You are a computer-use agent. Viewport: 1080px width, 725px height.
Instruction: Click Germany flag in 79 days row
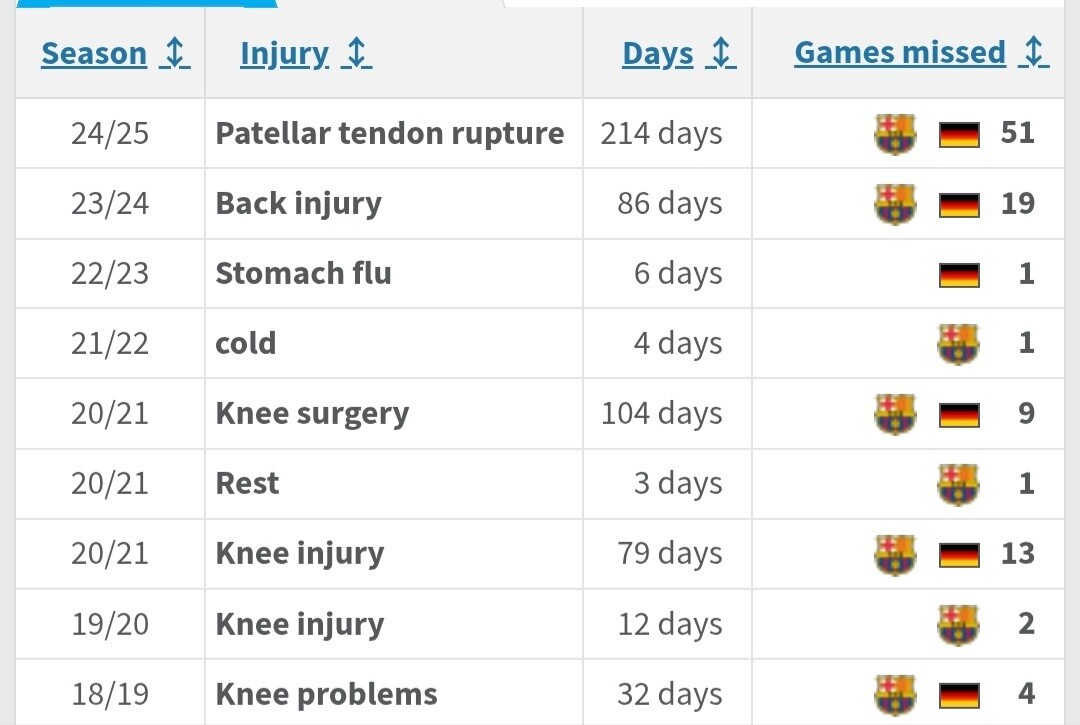coord(959,555)
